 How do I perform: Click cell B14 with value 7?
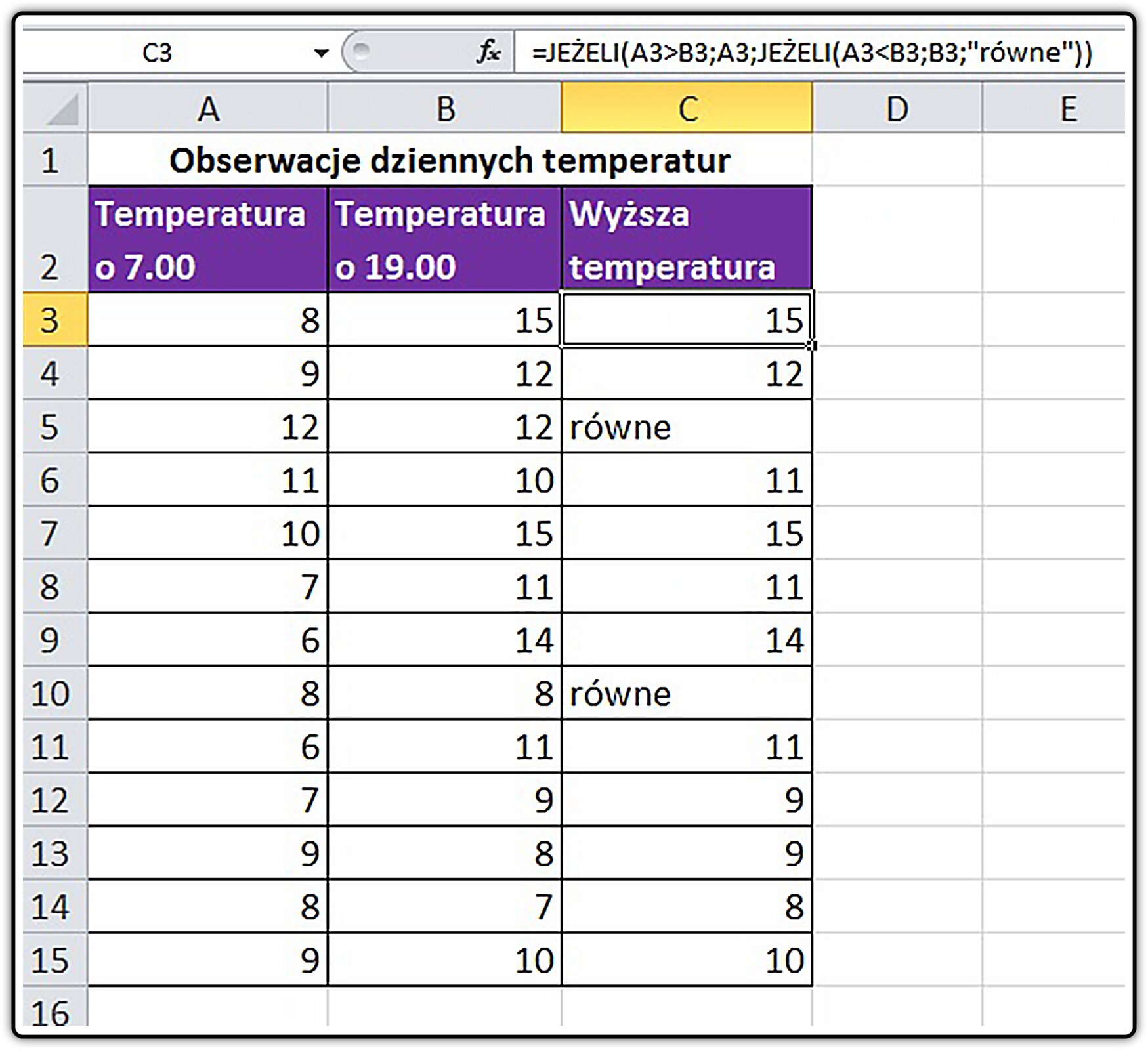(x=445, y=906)
